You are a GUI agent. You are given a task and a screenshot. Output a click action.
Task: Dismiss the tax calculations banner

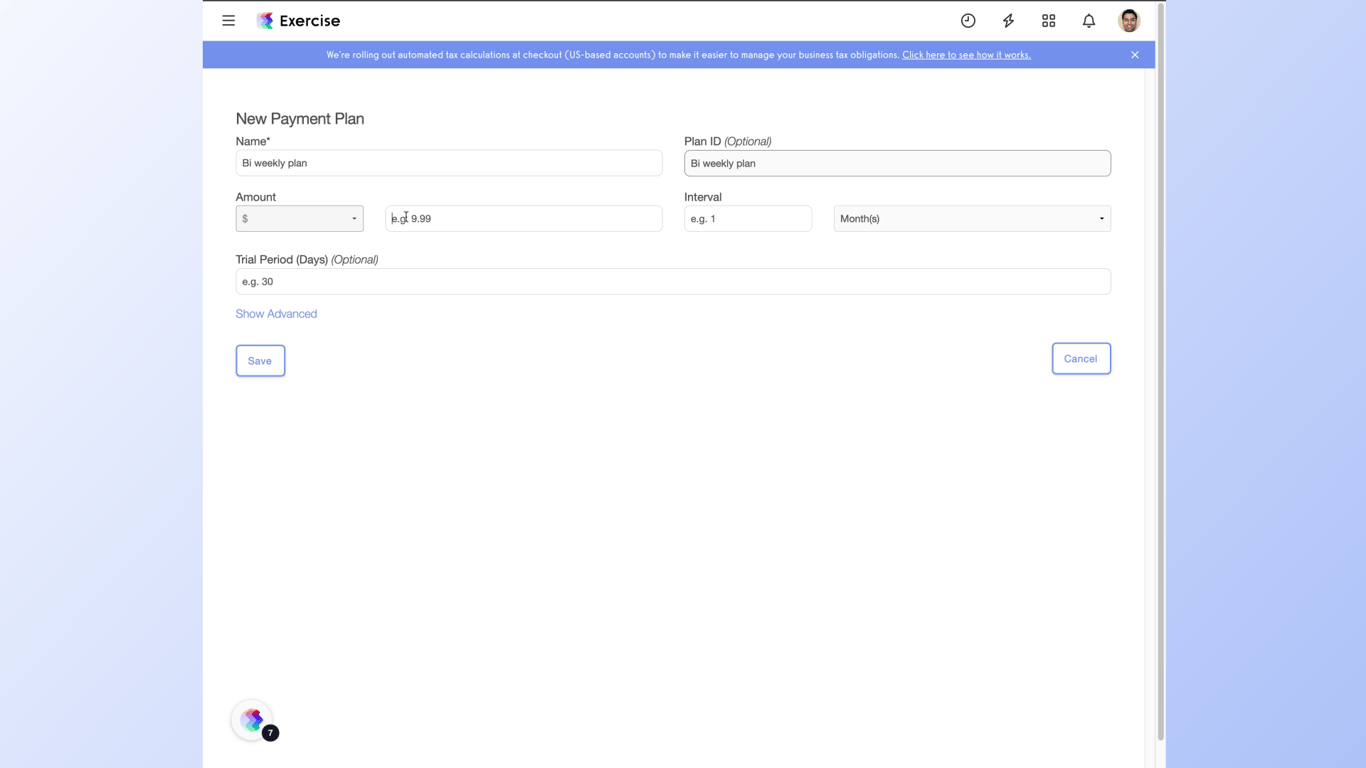[x=1135, y=55]
